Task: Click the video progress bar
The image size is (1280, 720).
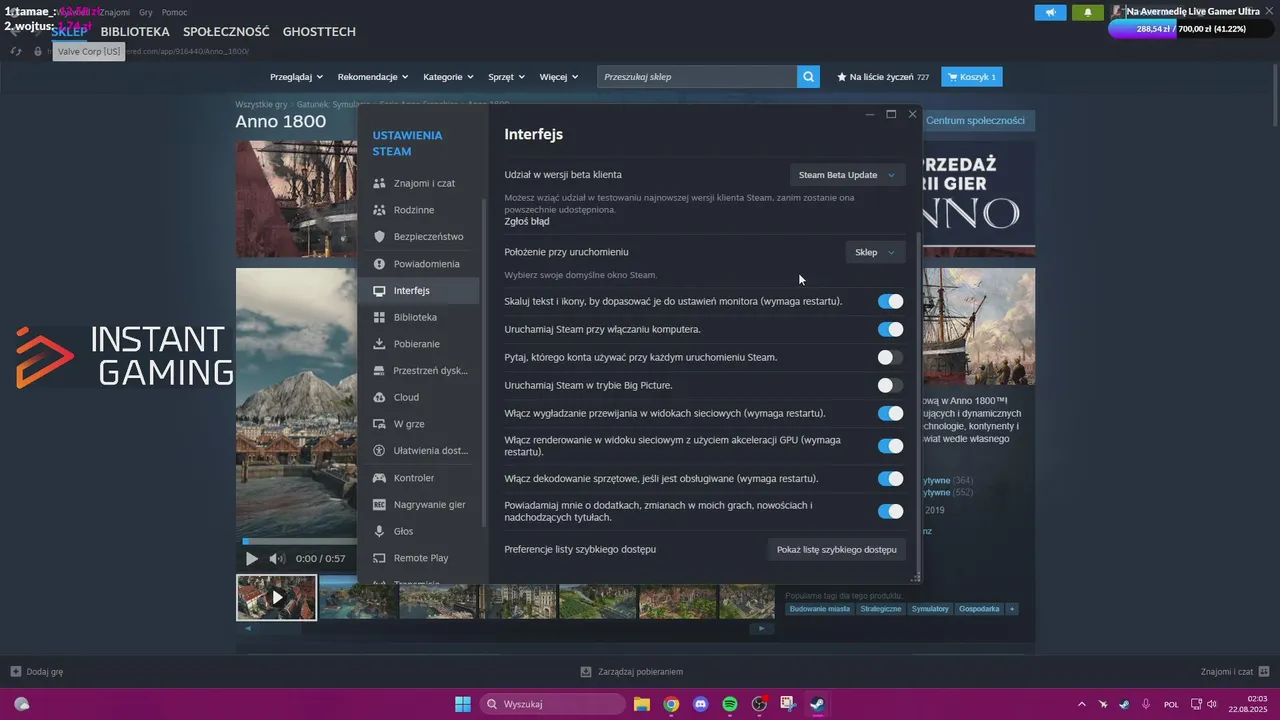Action: [297, 542]
